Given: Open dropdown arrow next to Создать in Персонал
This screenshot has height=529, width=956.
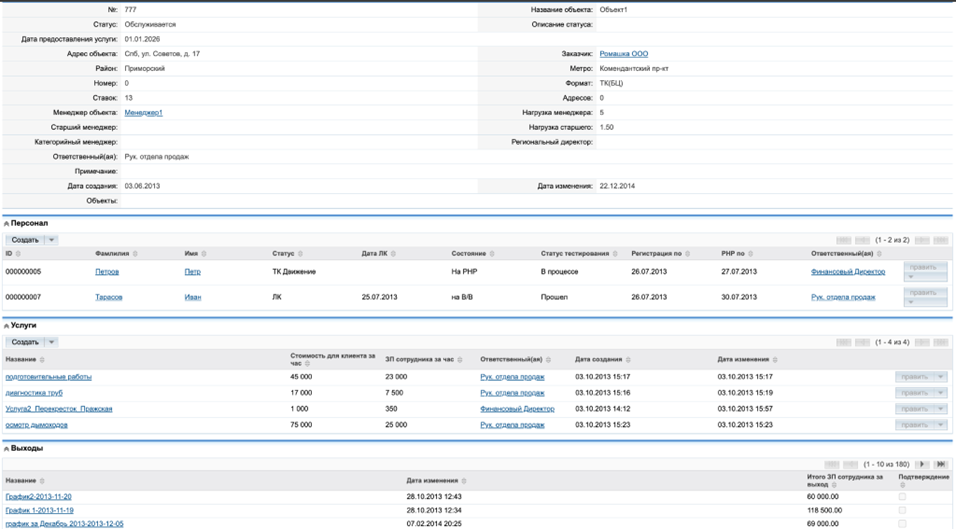Looking at the screenshot, I should point(52,240).
